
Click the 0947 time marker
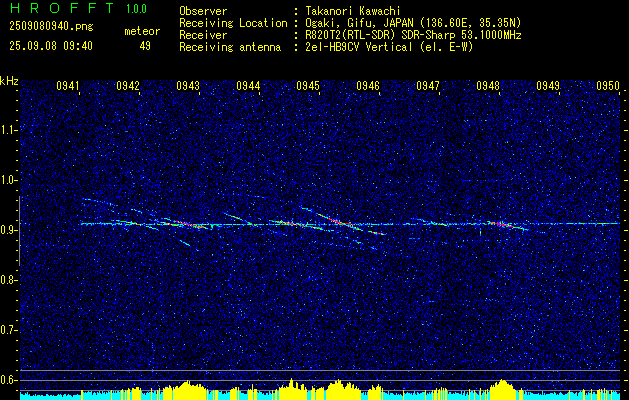pyautogui.click(x=428, y=86)
